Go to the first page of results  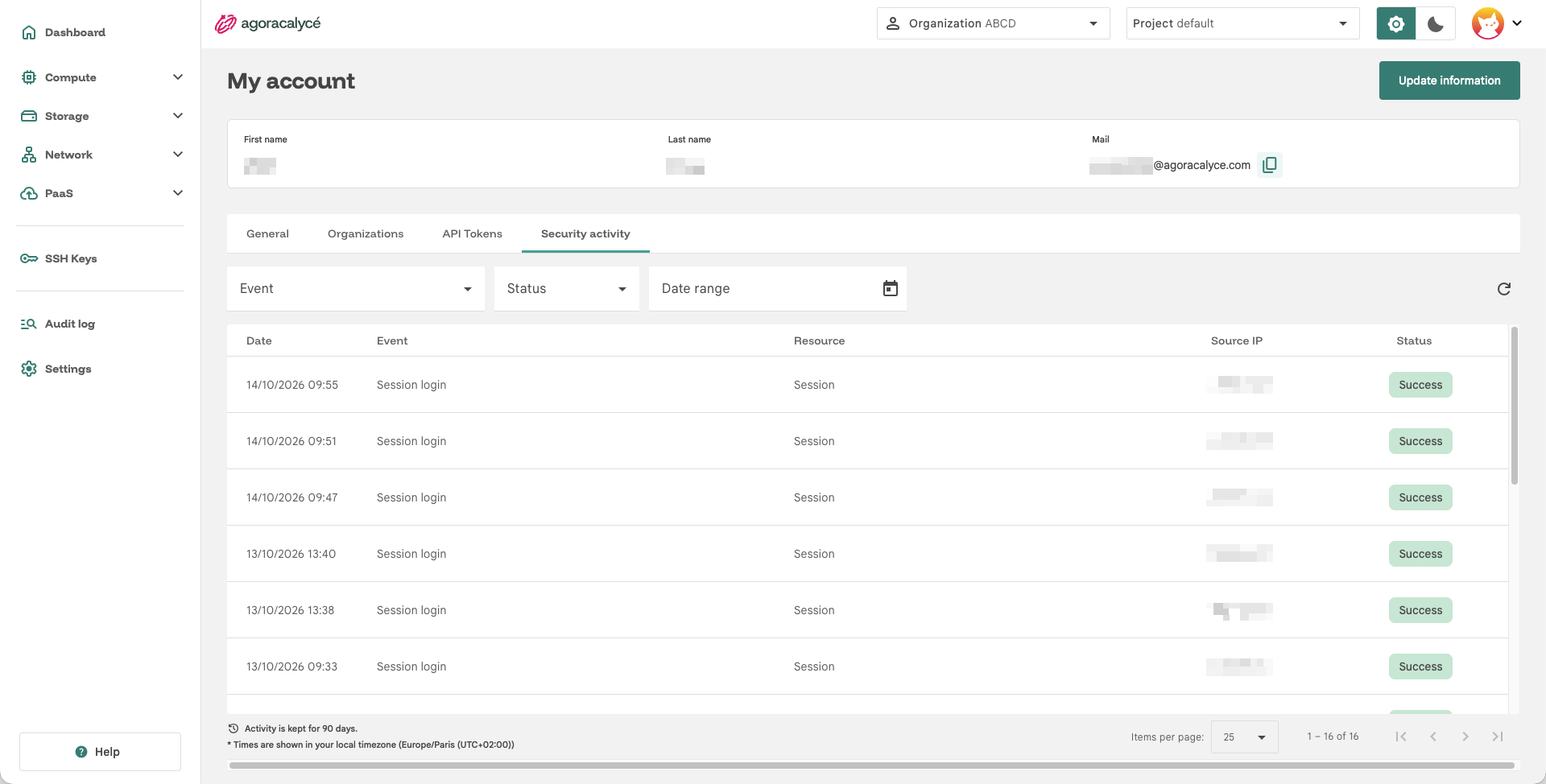click(1401, 737)
